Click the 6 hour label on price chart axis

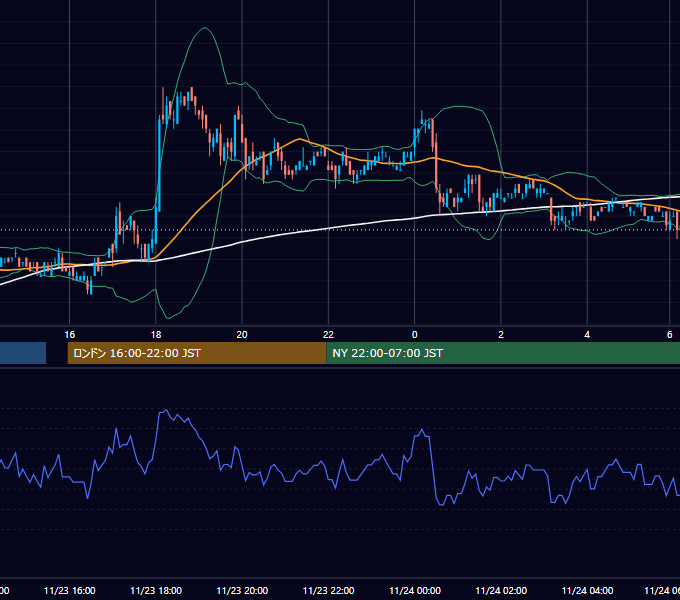point(670,335)
